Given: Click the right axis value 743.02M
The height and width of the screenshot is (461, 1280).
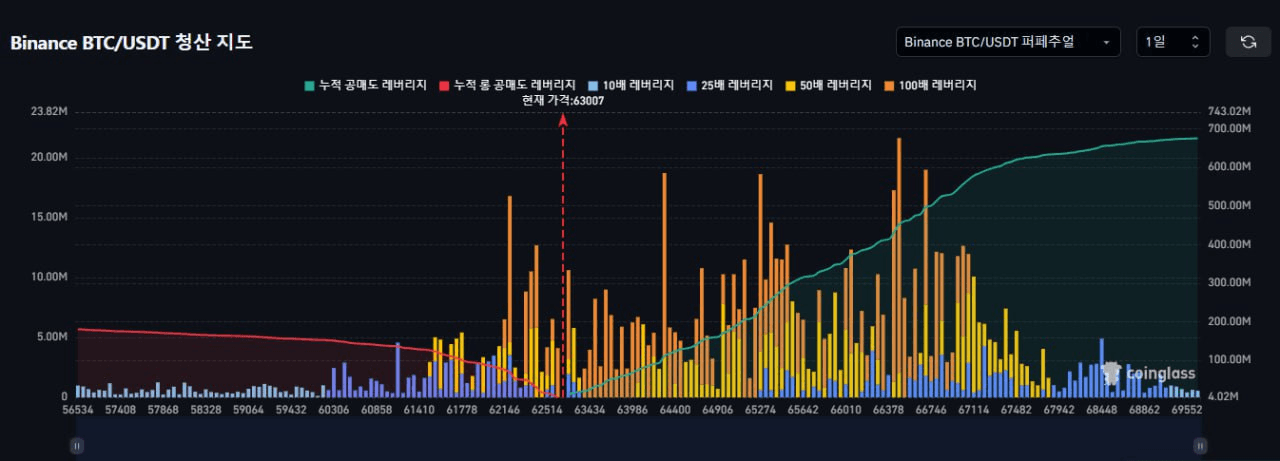Looking at the screenshot, I should tap(1230, 111).
